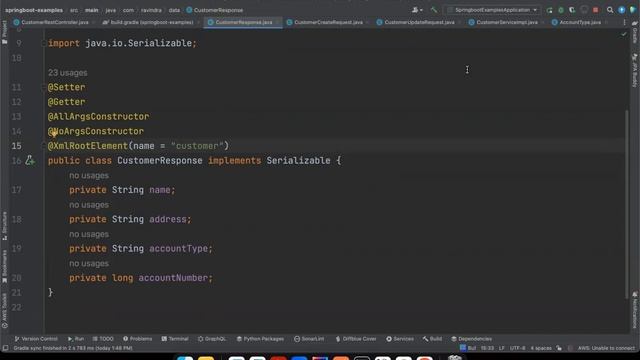Click the Build project hammer icon
Viewport: 640px width, 360px height.
pos(433,10)
